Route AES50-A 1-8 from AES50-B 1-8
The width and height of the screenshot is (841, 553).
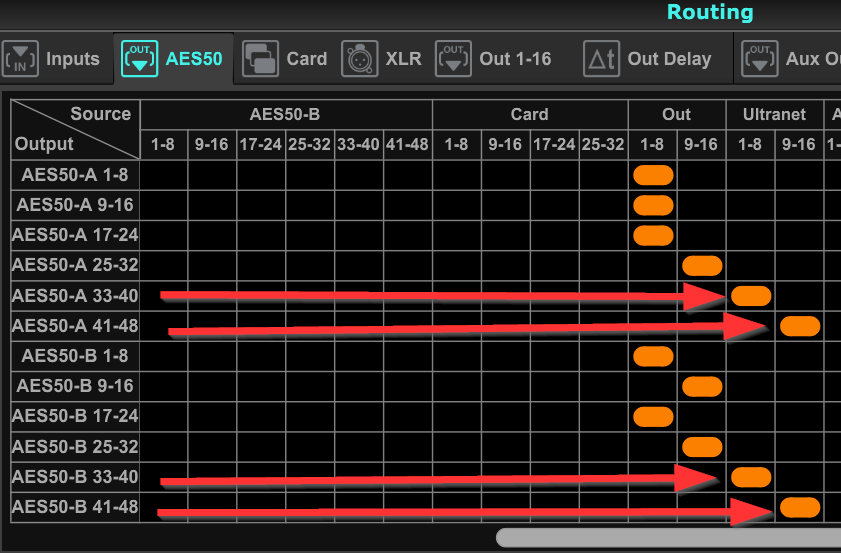tap(163, 176)
